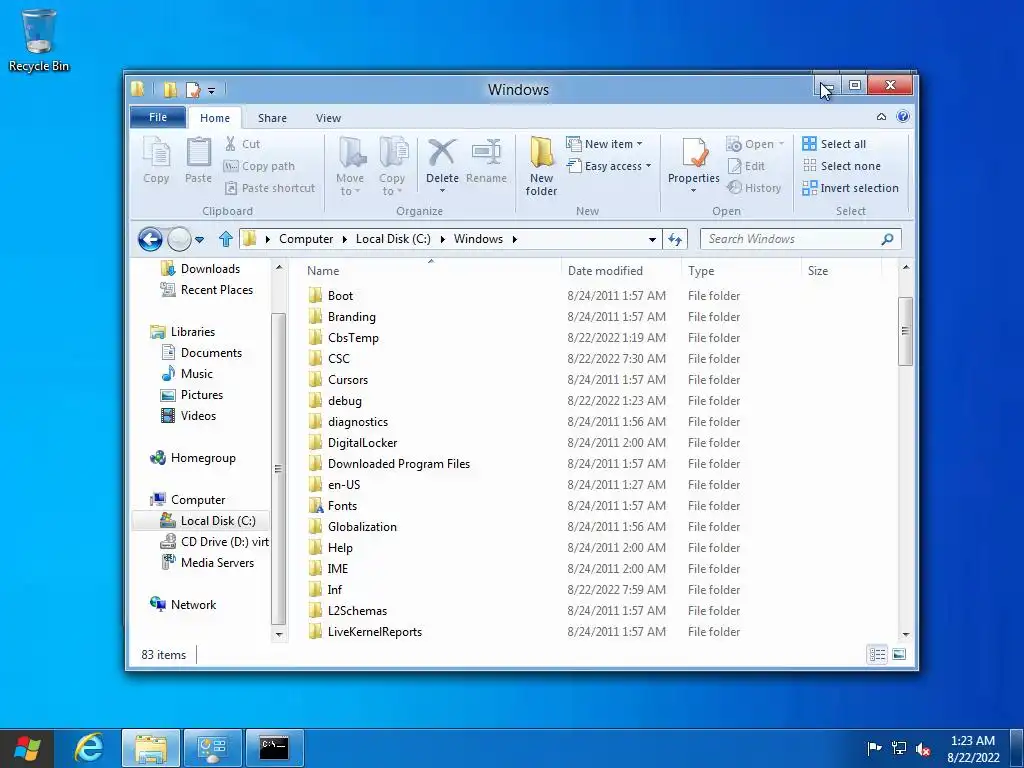
Task: Click the Command Prompt taskbar icon
Action: tap(274, 748)
